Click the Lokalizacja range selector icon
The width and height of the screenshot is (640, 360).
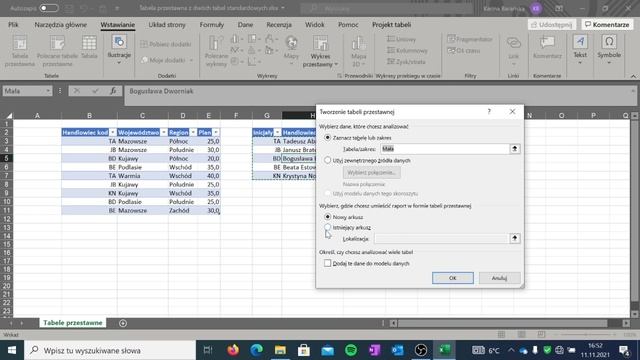coord(515,238)
